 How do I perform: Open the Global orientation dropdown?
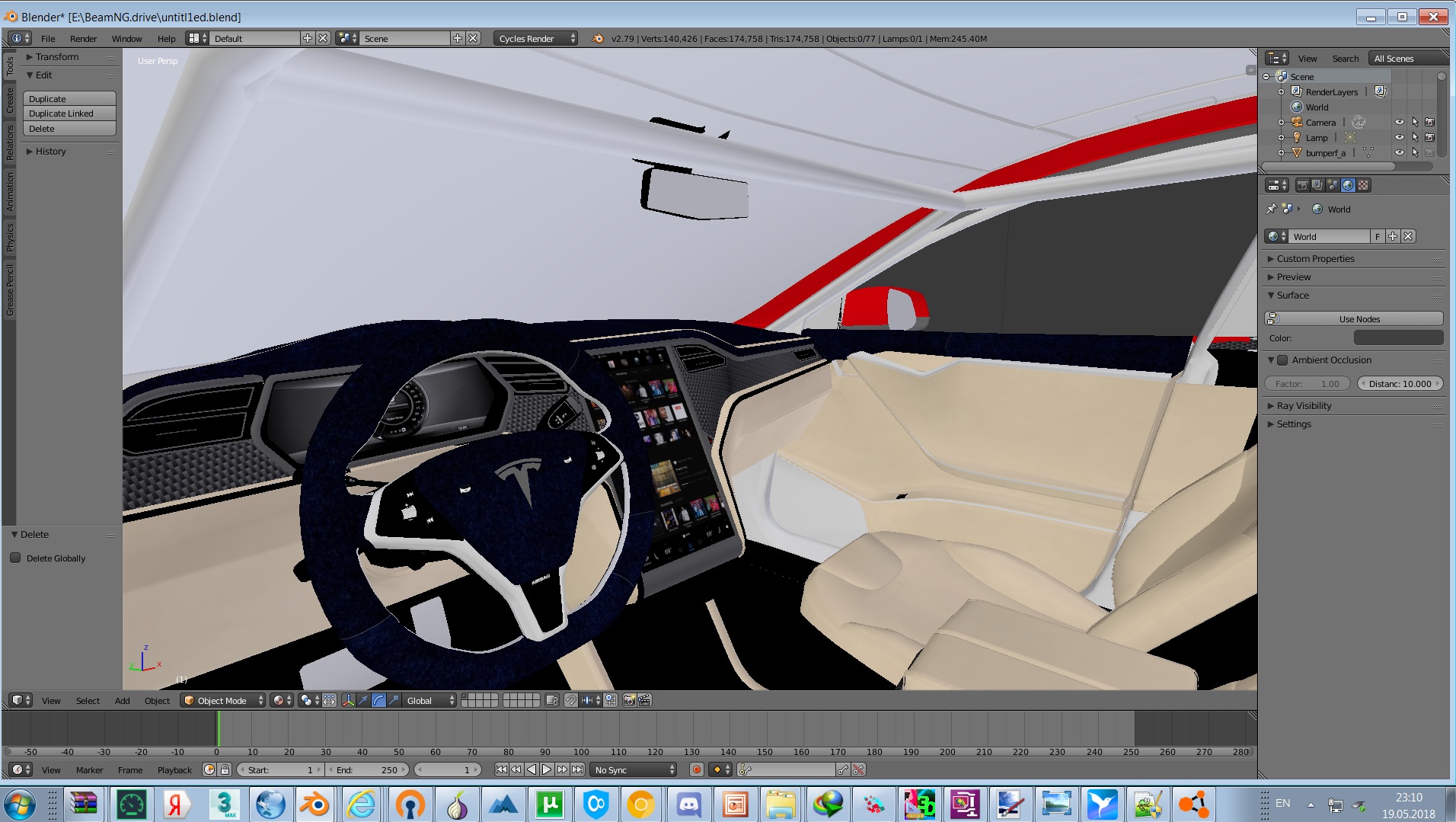pos(430,700)
